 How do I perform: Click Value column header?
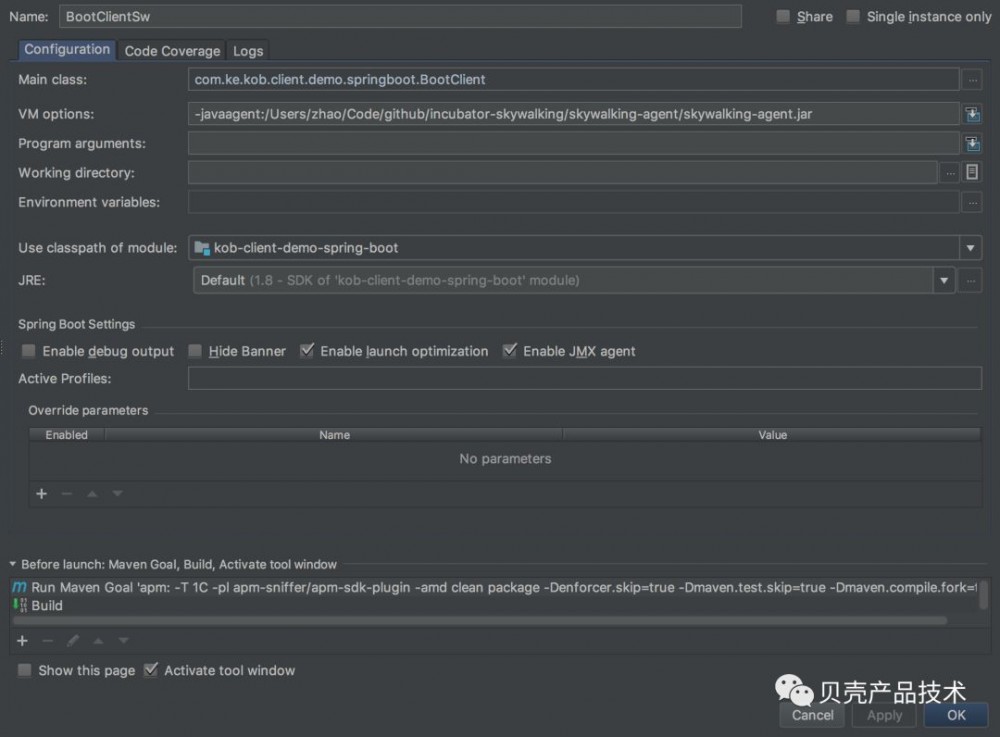[x=772, y=435]
